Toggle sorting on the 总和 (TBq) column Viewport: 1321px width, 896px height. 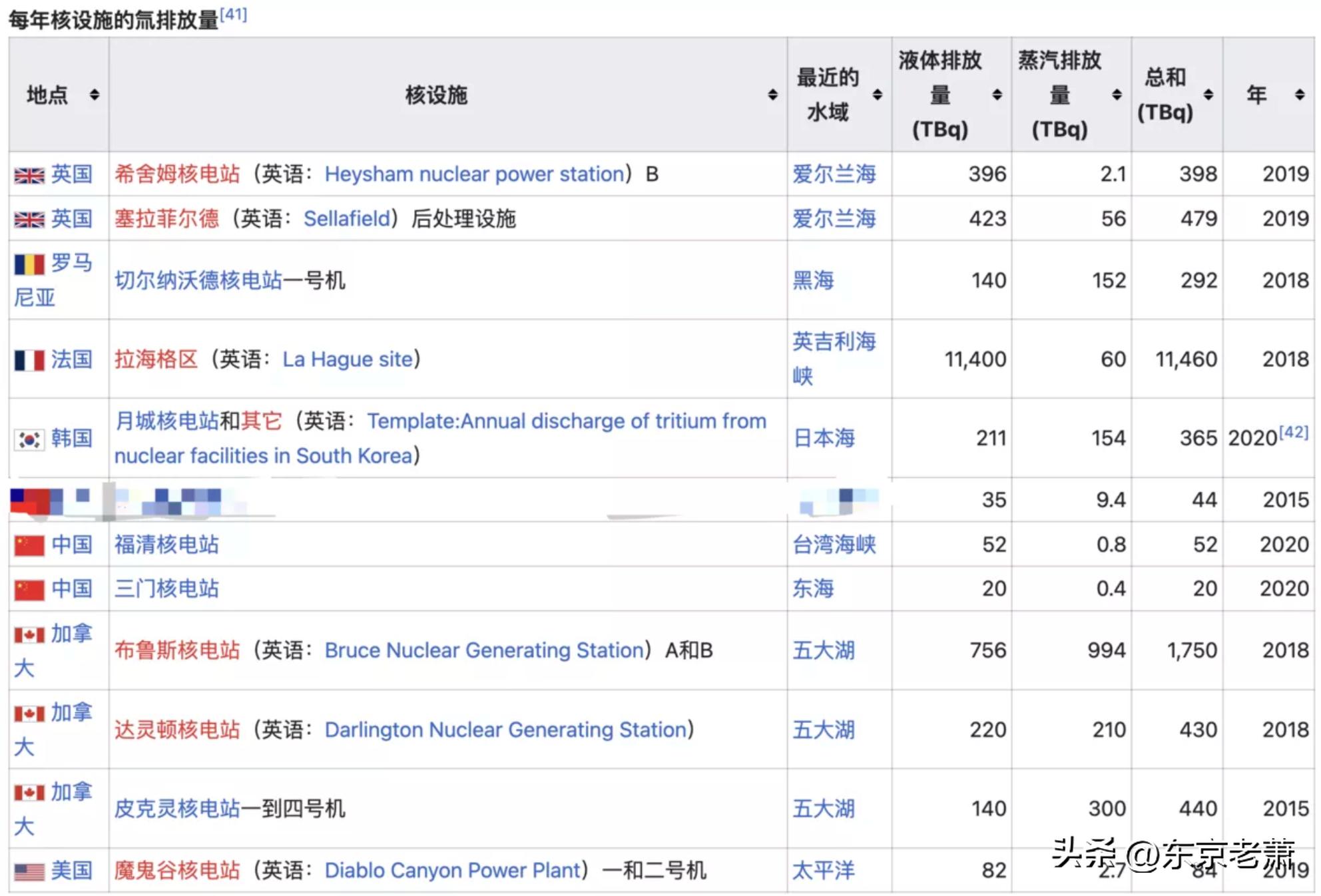[x=1206, y=95]
